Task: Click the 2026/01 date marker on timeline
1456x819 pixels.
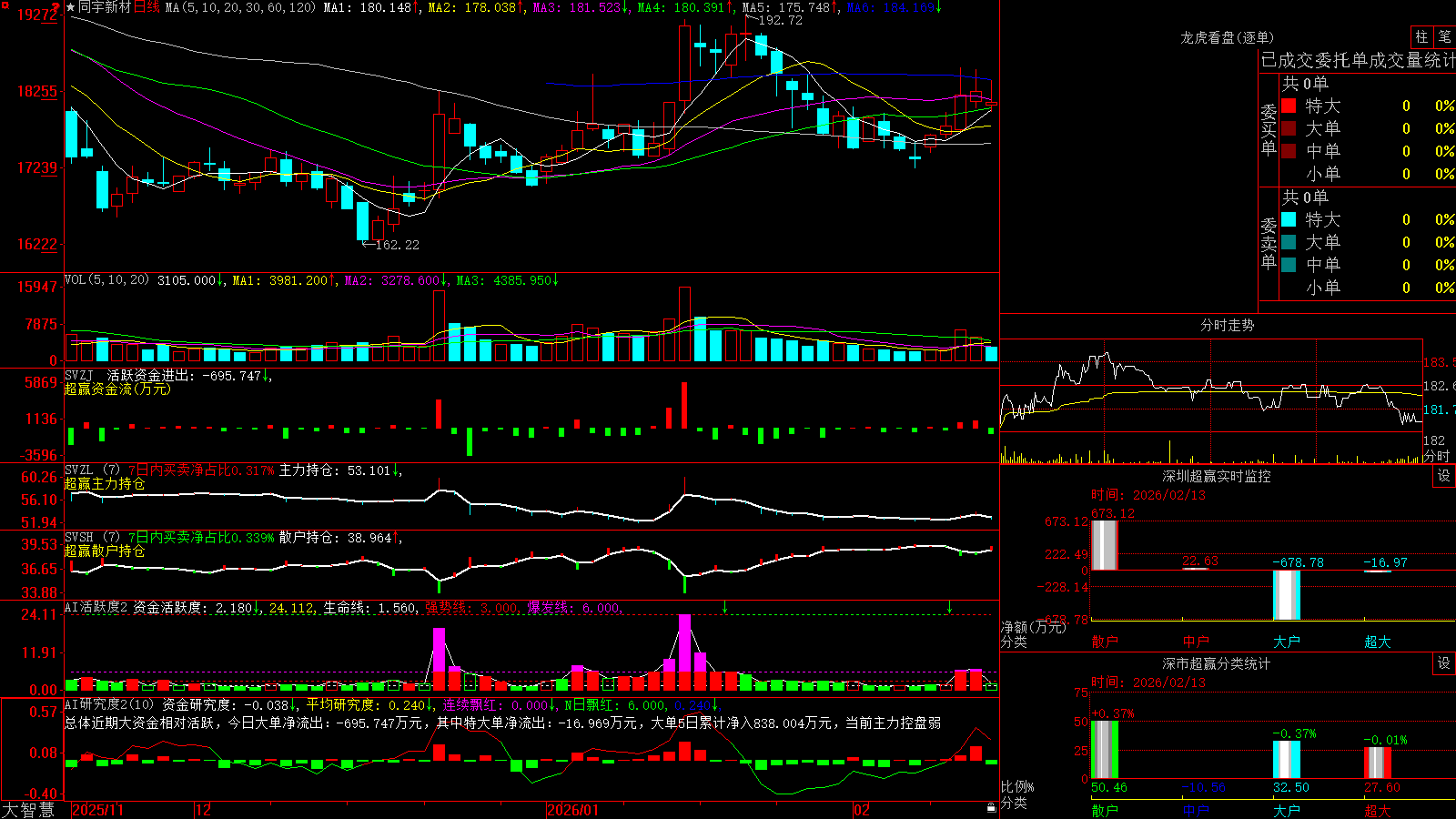Action: 573,810
